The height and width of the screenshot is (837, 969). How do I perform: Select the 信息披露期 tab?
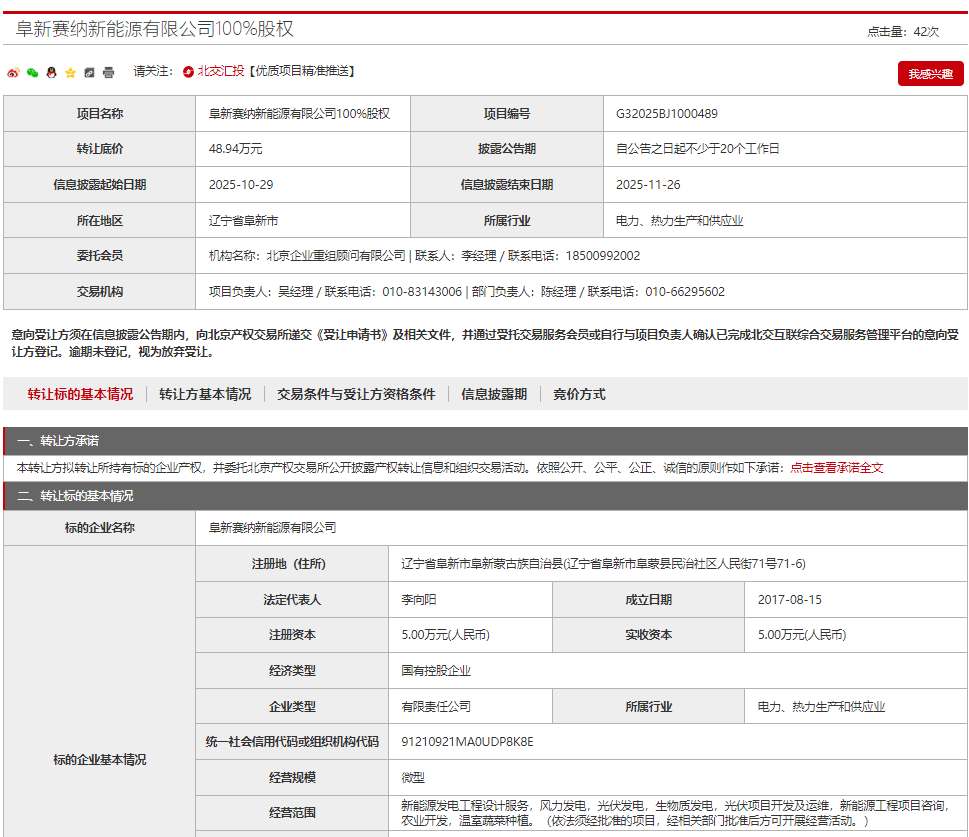point(491,394)
